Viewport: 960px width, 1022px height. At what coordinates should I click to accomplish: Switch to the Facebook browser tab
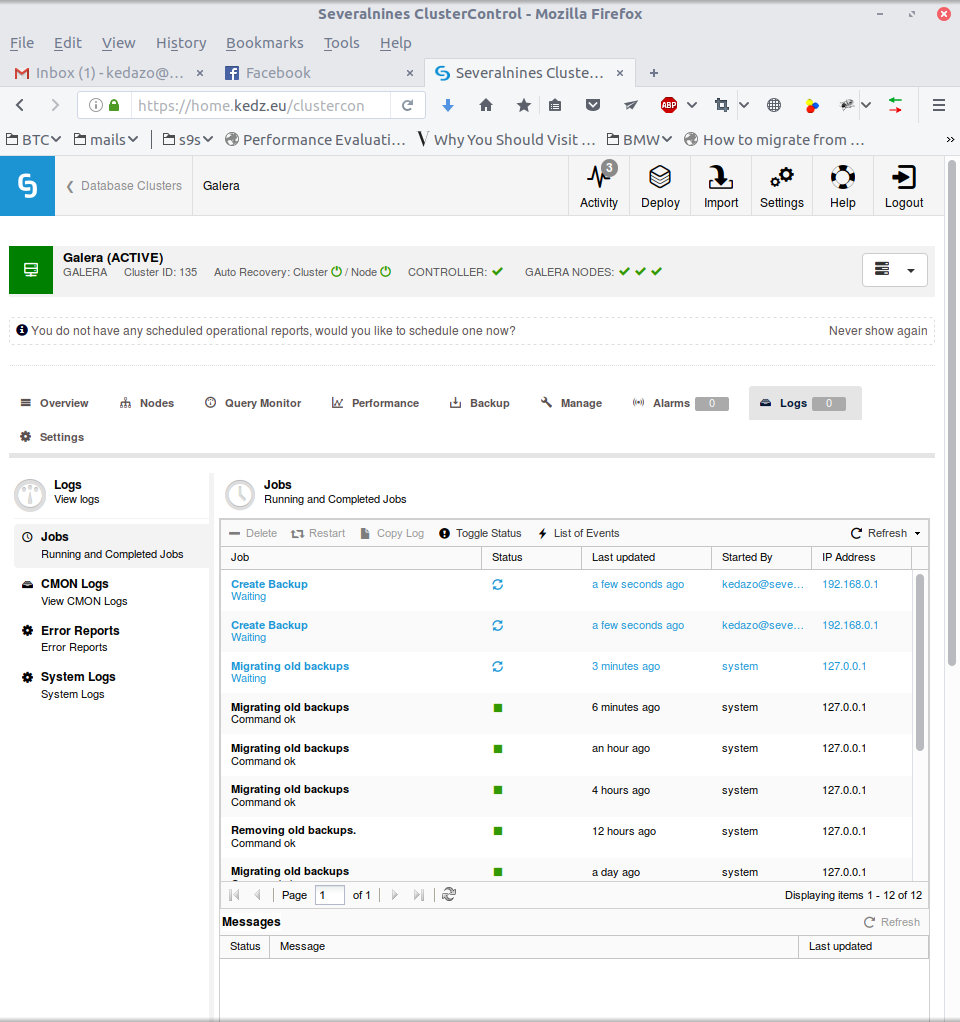pyautogui.click(x=317, y=73)
